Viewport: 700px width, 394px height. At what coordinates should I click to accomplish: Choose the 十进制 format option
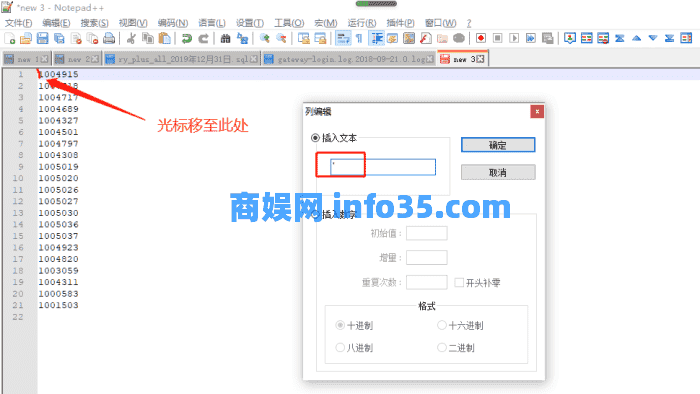[x=340, y=325]
